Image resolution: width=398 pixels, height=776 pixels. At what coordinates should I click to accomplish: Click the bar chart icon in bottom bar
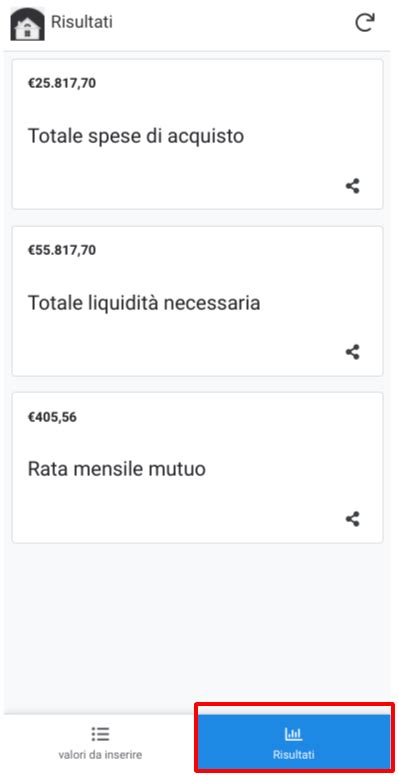click(x=294, y=734)
